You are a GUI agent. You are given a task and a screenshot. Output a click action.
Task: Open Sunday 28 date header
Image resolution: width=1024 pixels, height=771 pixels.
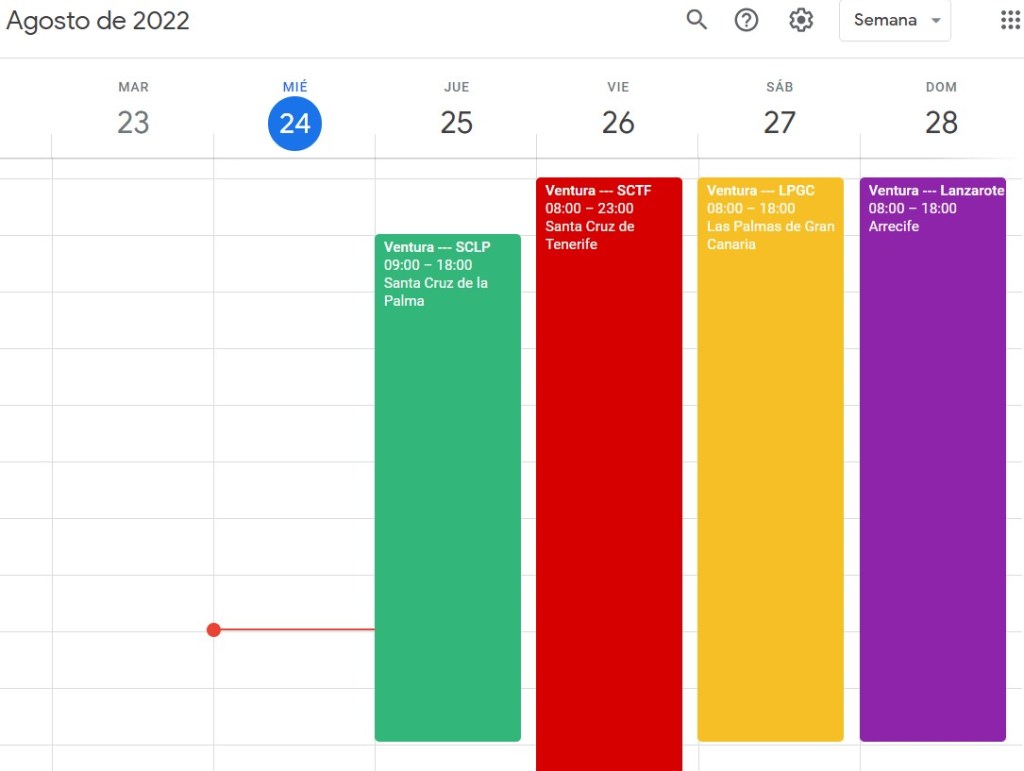coord(941,122)
